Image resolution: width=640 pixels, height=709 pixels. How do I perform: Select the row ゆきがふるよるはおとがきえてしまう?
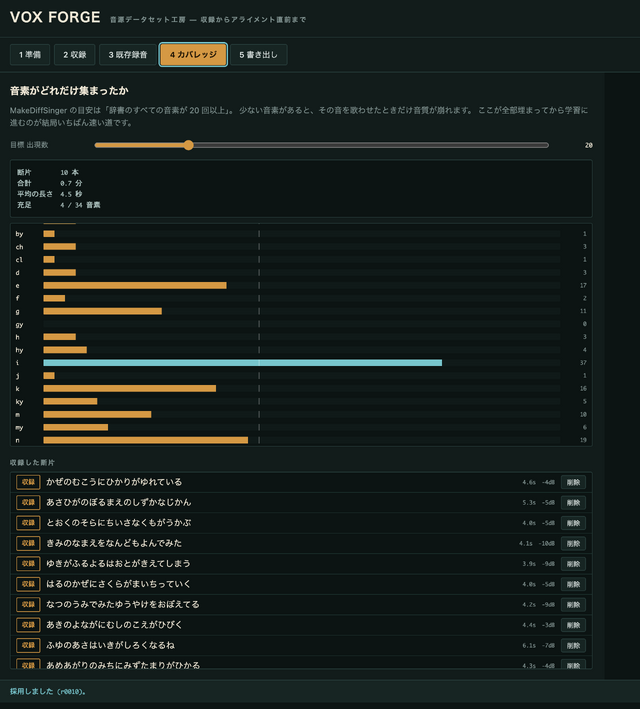click(x=301, y=564)
